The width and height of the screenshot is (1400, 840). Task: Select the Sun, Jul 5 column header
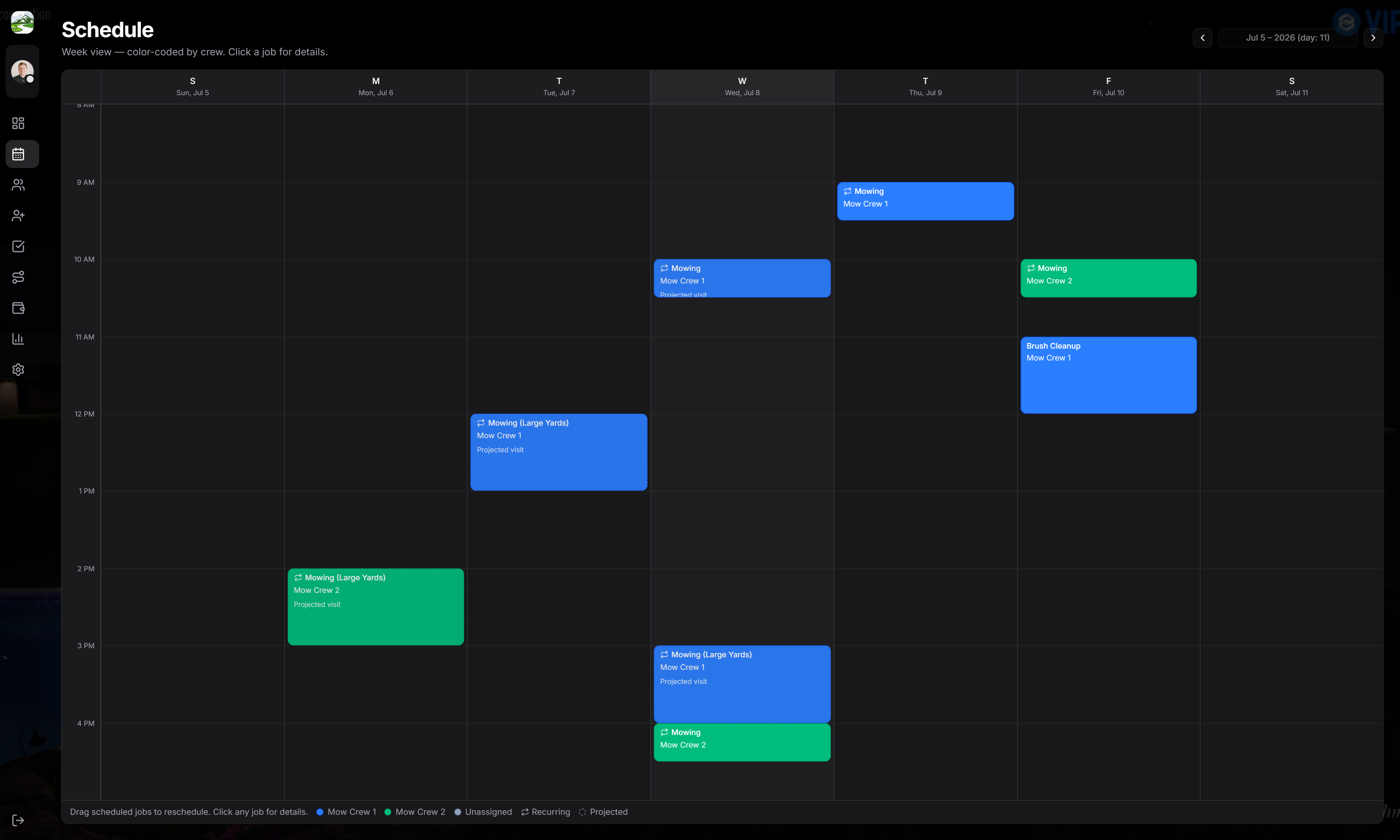192,86
